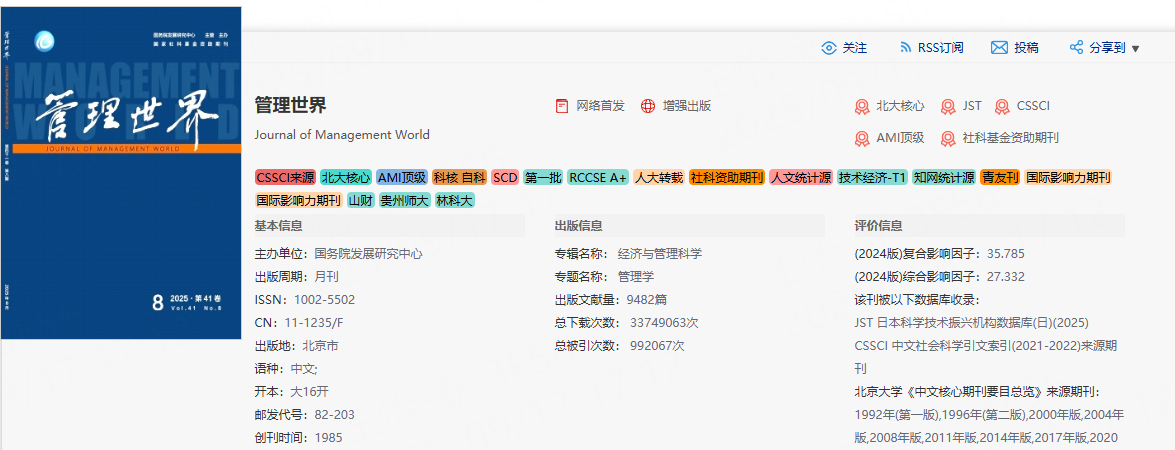1175x450 pixels.
Task: Click the 网络首发 label
Action: (x=600, y=106)
